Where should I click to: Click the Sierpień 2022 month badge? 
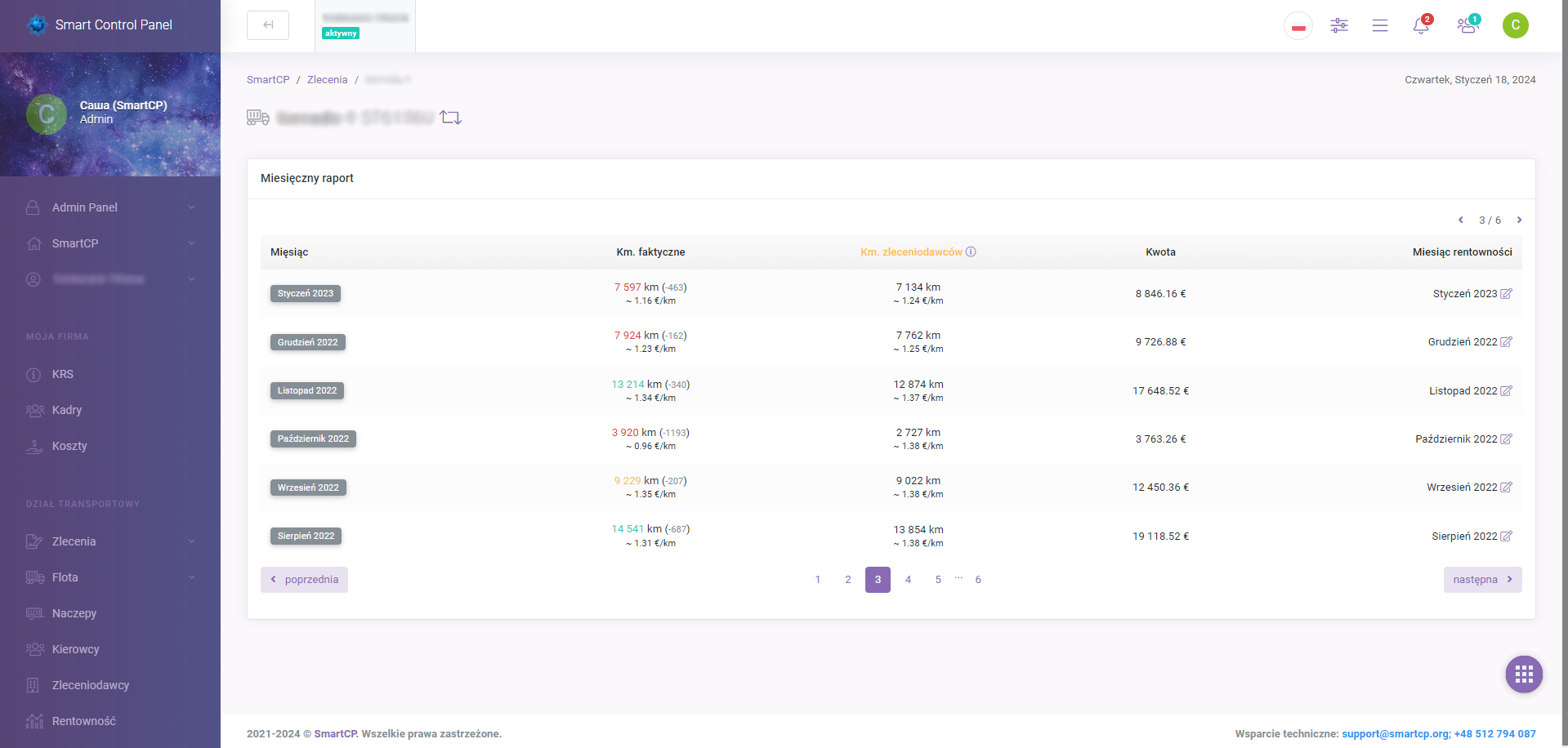pos(306,537)
